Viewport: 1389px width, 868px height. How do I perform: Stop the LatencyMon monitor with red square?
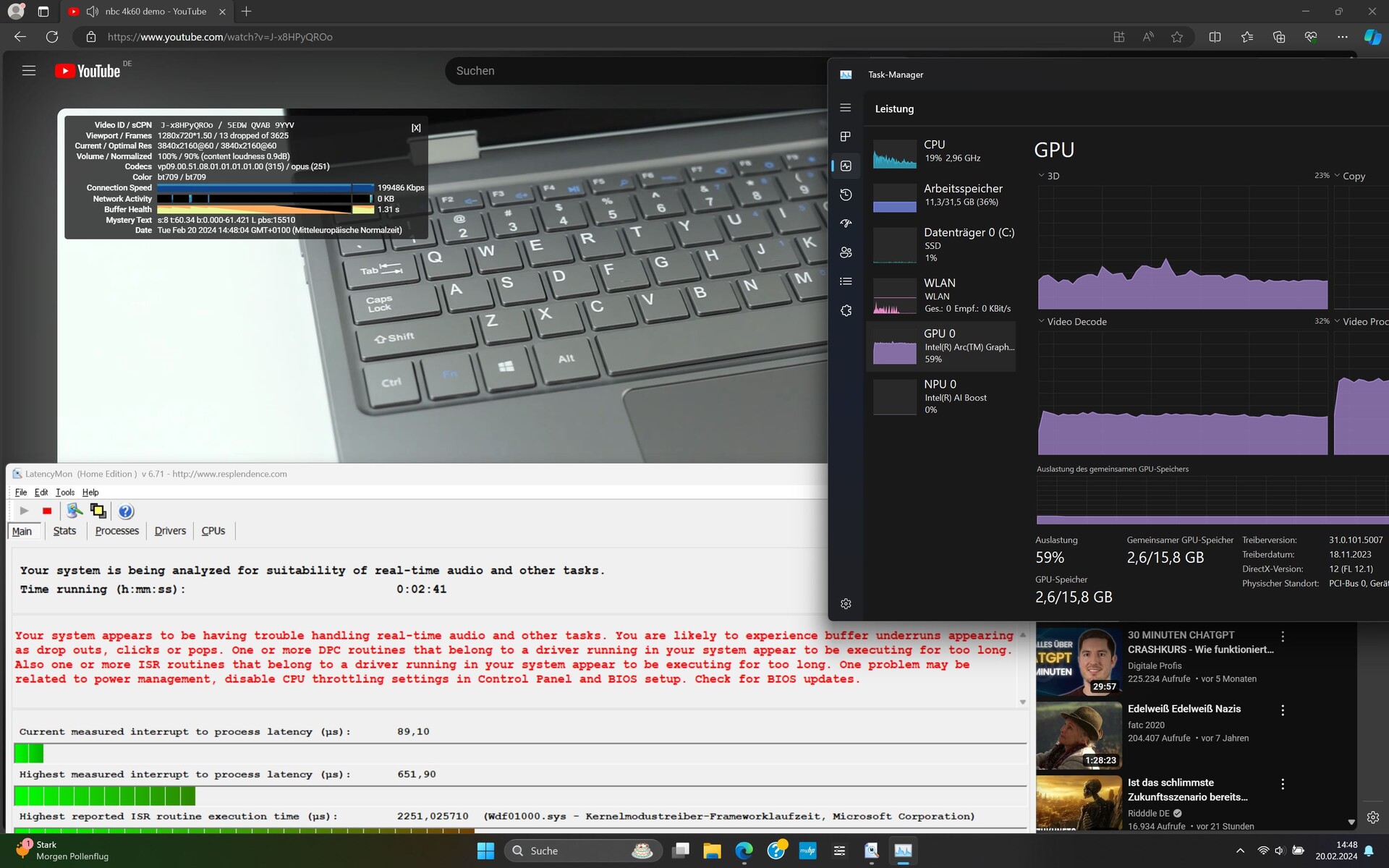(x=47, y=511)
